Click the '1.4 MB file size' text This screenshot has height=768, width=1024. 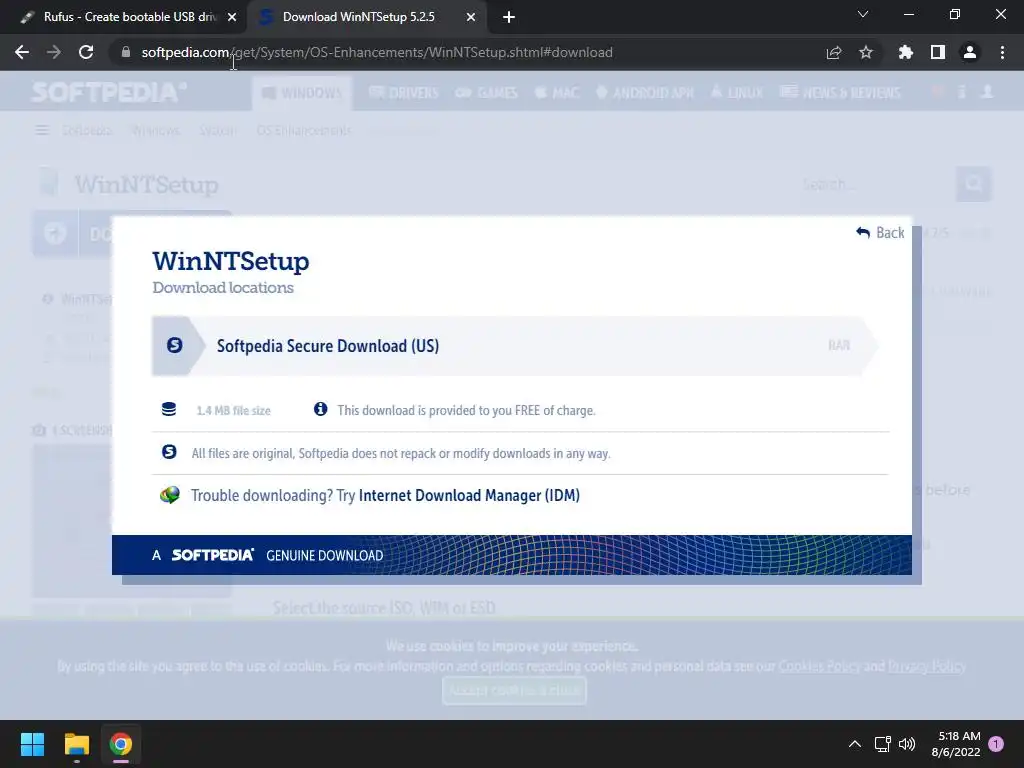[233, 411]
